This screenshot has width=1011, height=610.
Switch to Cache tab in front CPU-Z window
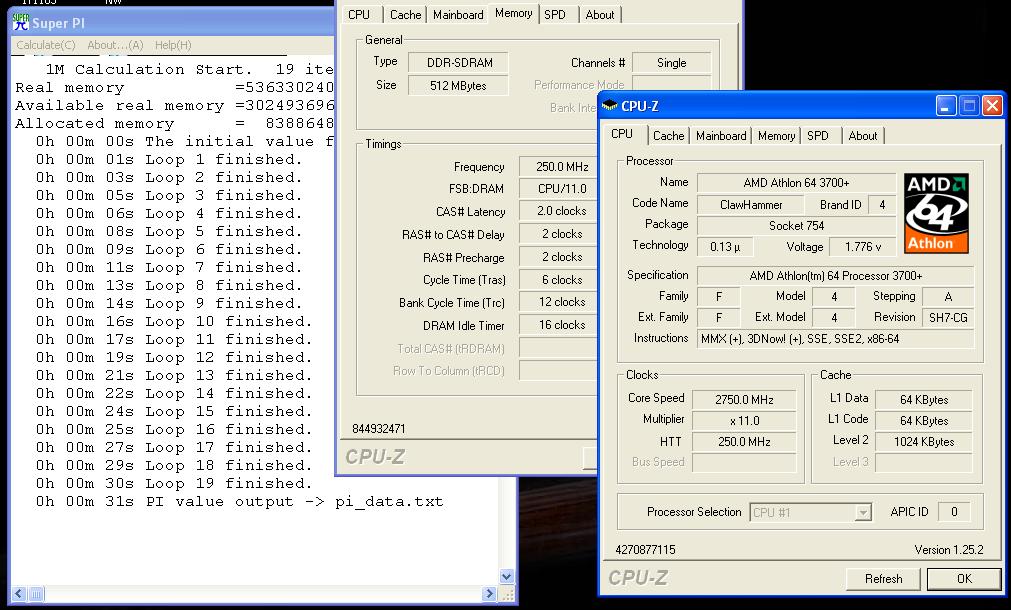668,135
